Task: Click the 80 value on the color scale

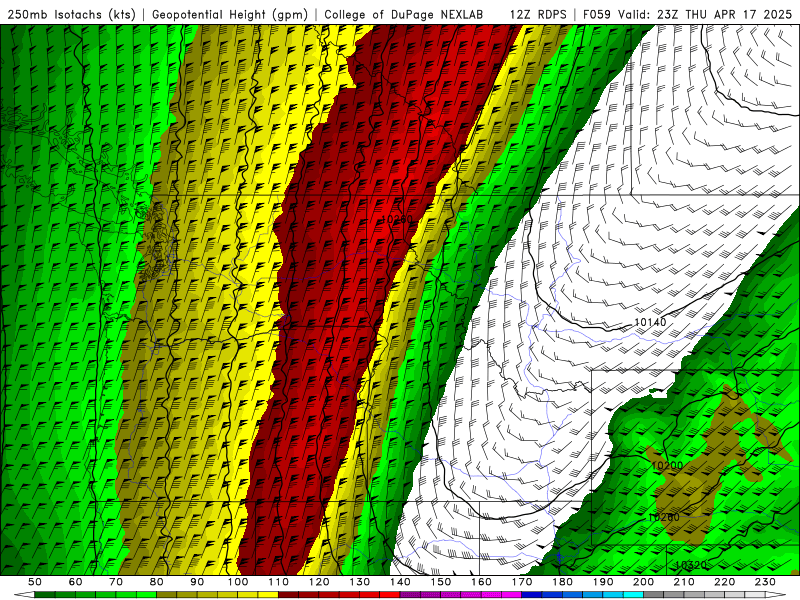Action: 157,582
